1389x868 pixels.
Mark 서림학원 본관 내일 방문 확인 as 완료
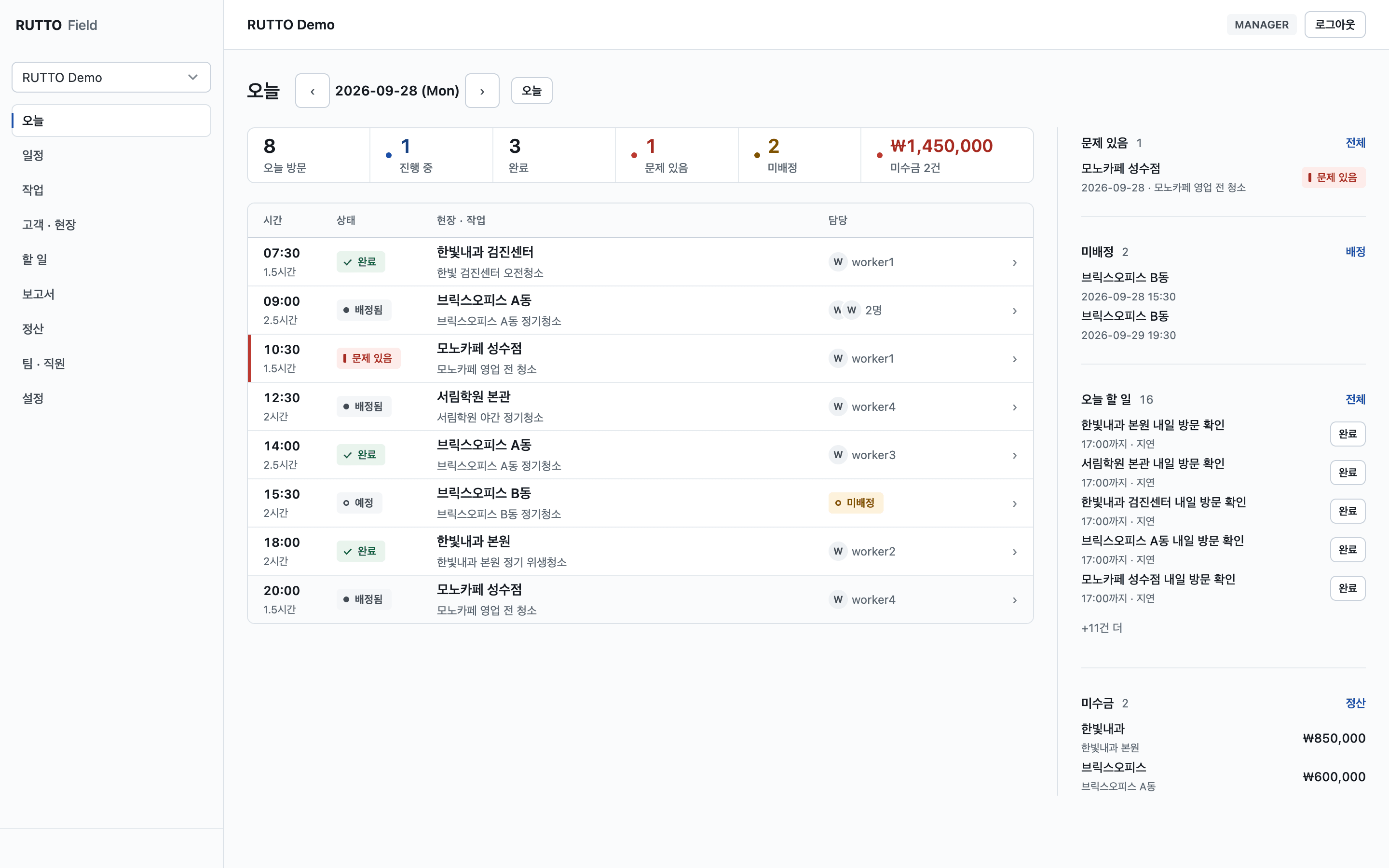(x=1347, y=473)
